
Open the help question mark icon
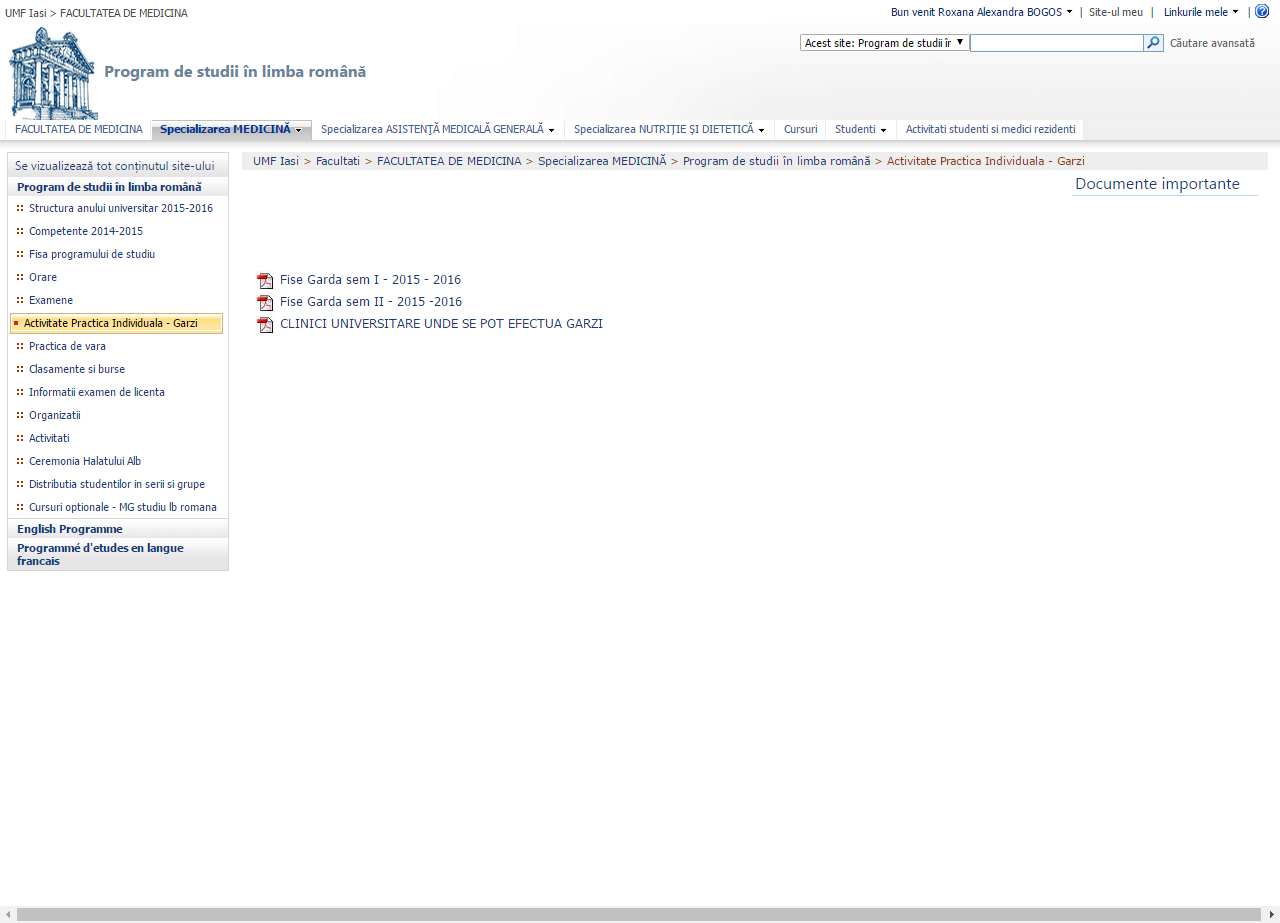[1262, 11]
